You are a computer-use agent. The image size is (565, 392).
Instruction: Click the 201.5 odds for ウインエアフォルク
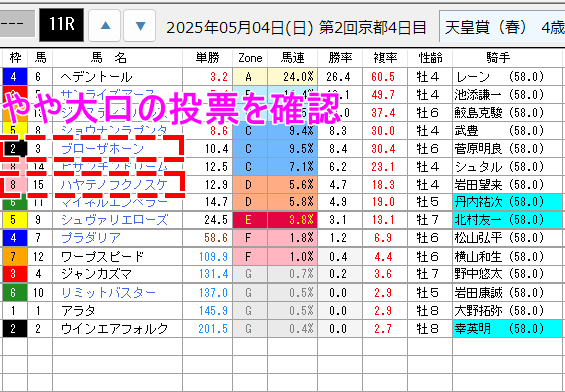pyautogui.click(x=213, y=329)
